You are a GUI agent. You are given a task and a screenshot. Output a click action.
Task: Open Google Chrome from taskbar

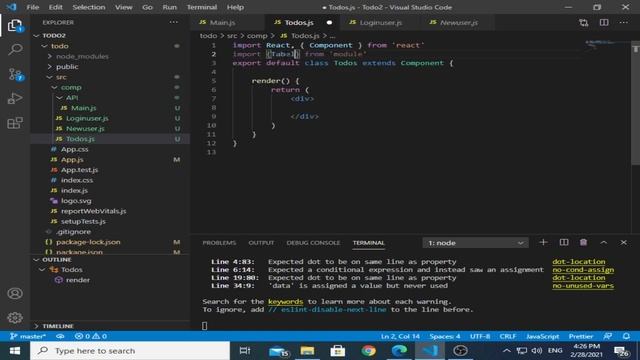[368, 351]
